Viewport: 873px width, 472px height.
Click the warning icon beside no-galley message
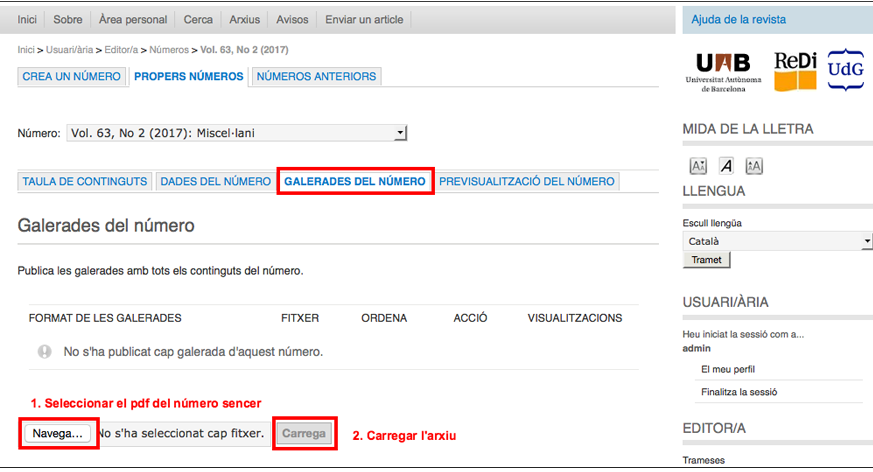(44, 352)
